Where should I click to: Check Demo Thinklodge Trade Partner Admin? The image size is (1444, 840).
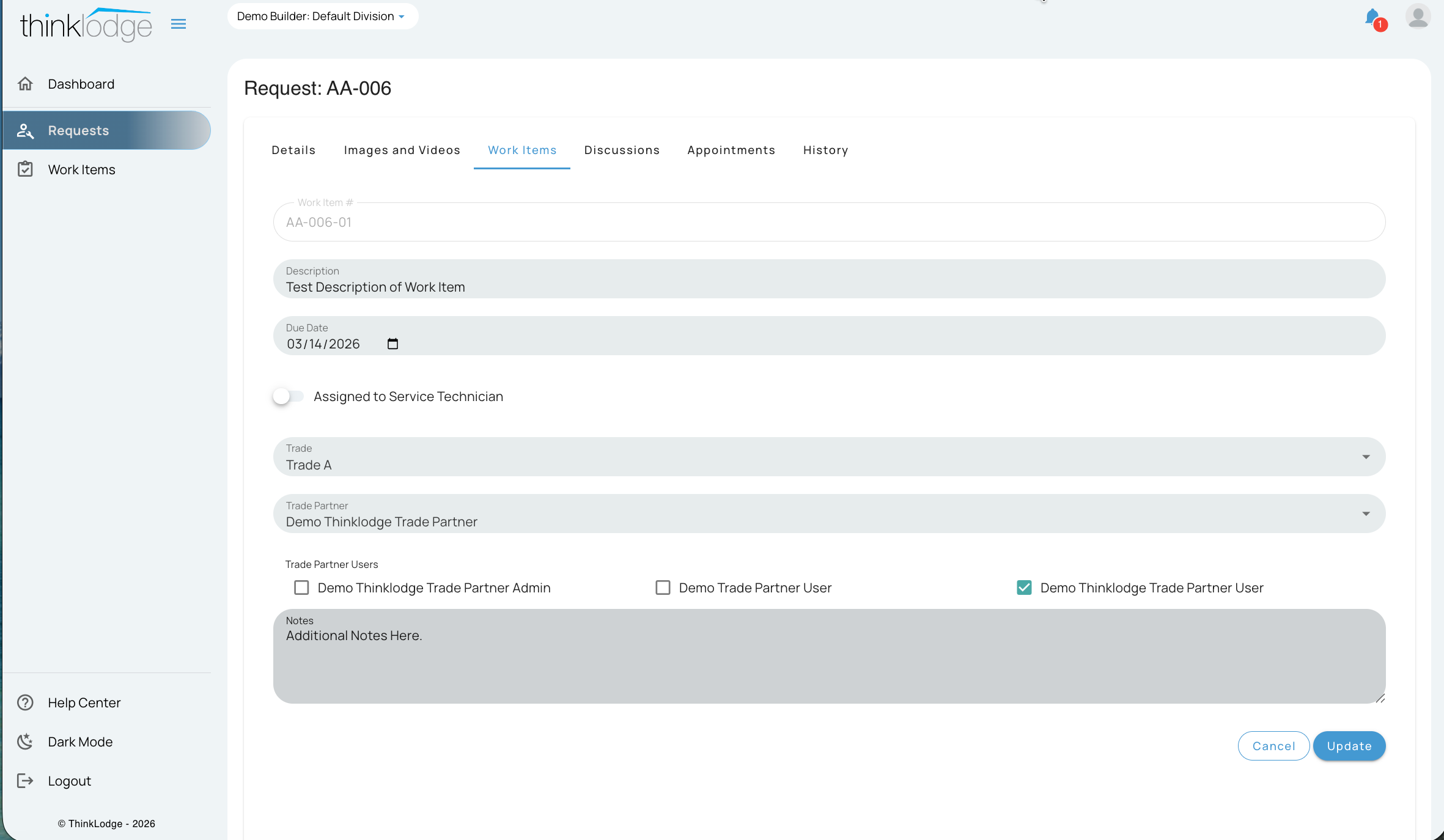coord(301,588)
